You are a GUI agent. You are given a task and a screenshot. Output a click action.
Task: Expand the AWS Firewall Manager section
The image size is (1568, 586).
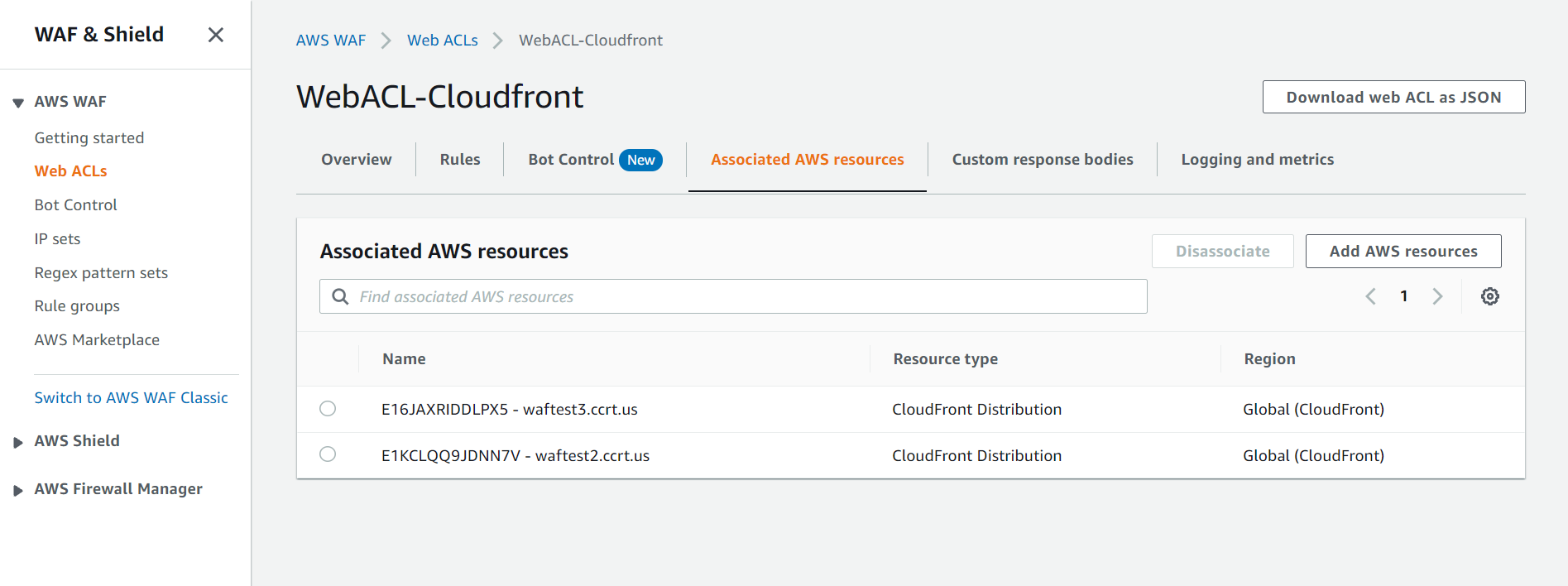coord(18,490)
